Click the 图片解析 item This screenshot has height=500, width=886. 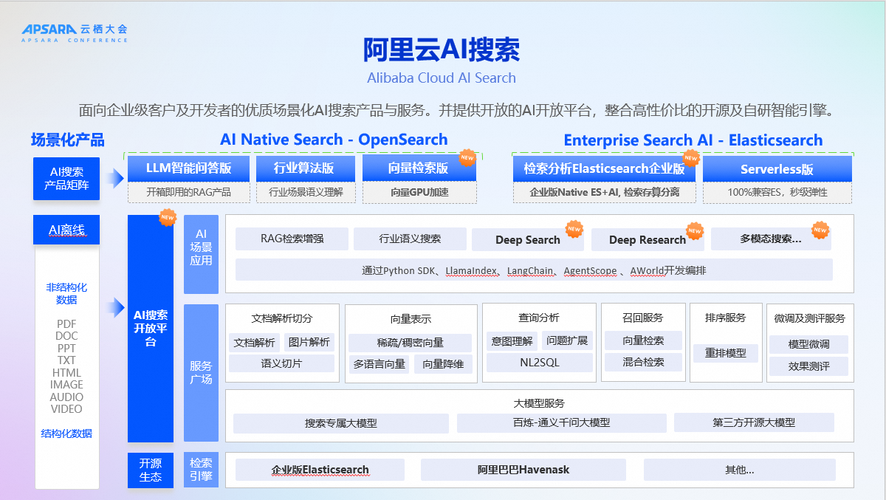pos(309,342)
